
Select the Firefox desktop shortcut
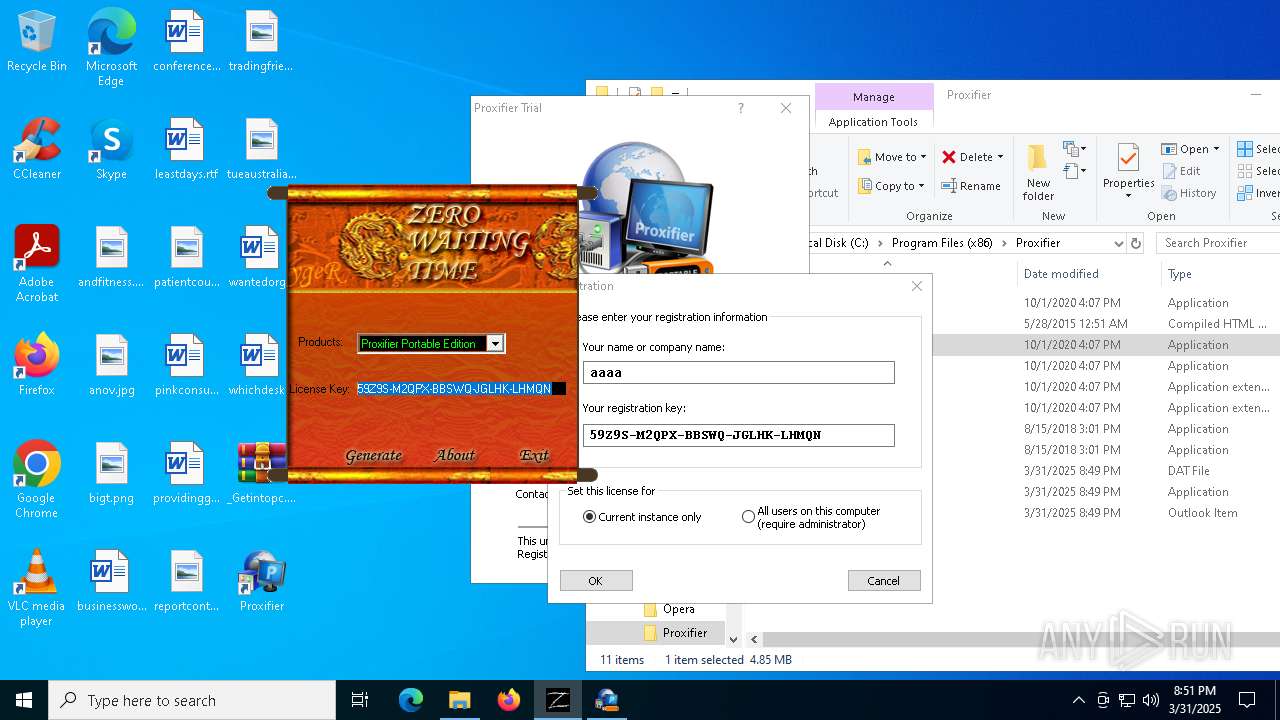[x=37, y=365]
